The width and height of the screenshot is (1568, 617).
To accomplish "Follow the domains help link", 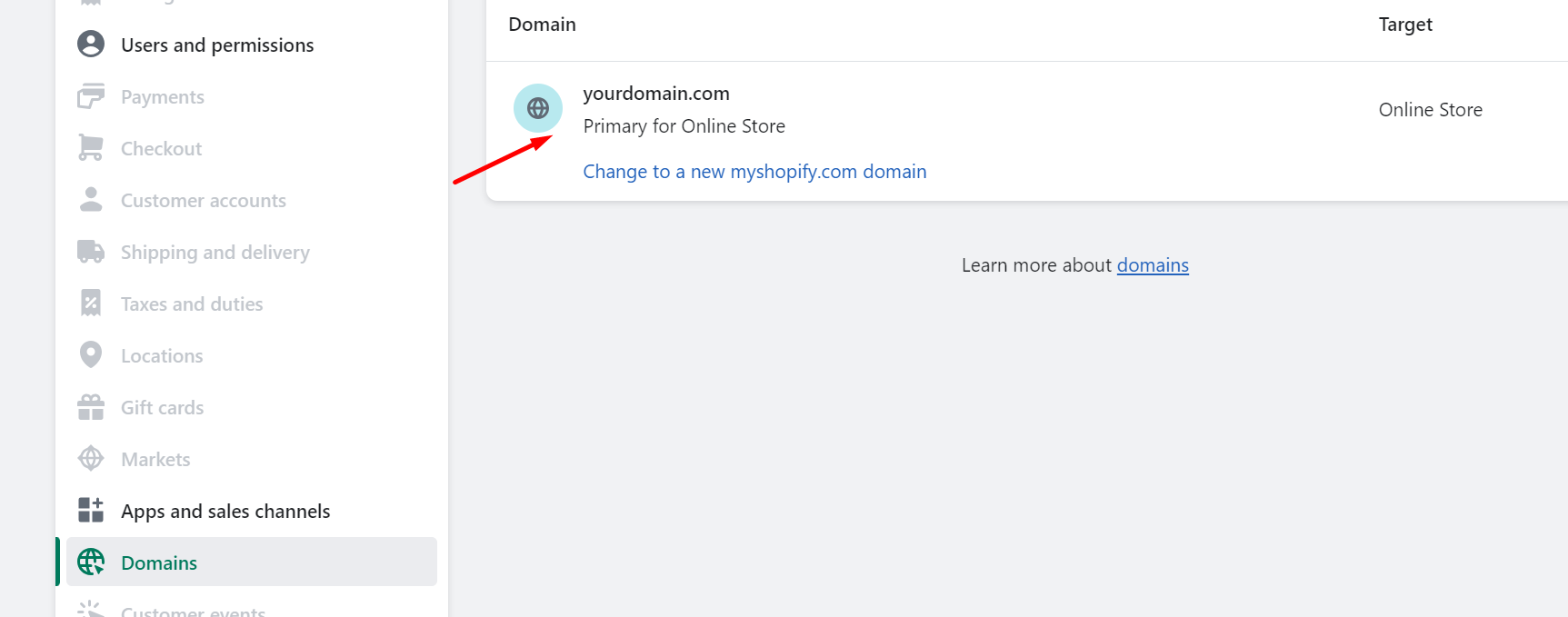I will click(1153, 265).
